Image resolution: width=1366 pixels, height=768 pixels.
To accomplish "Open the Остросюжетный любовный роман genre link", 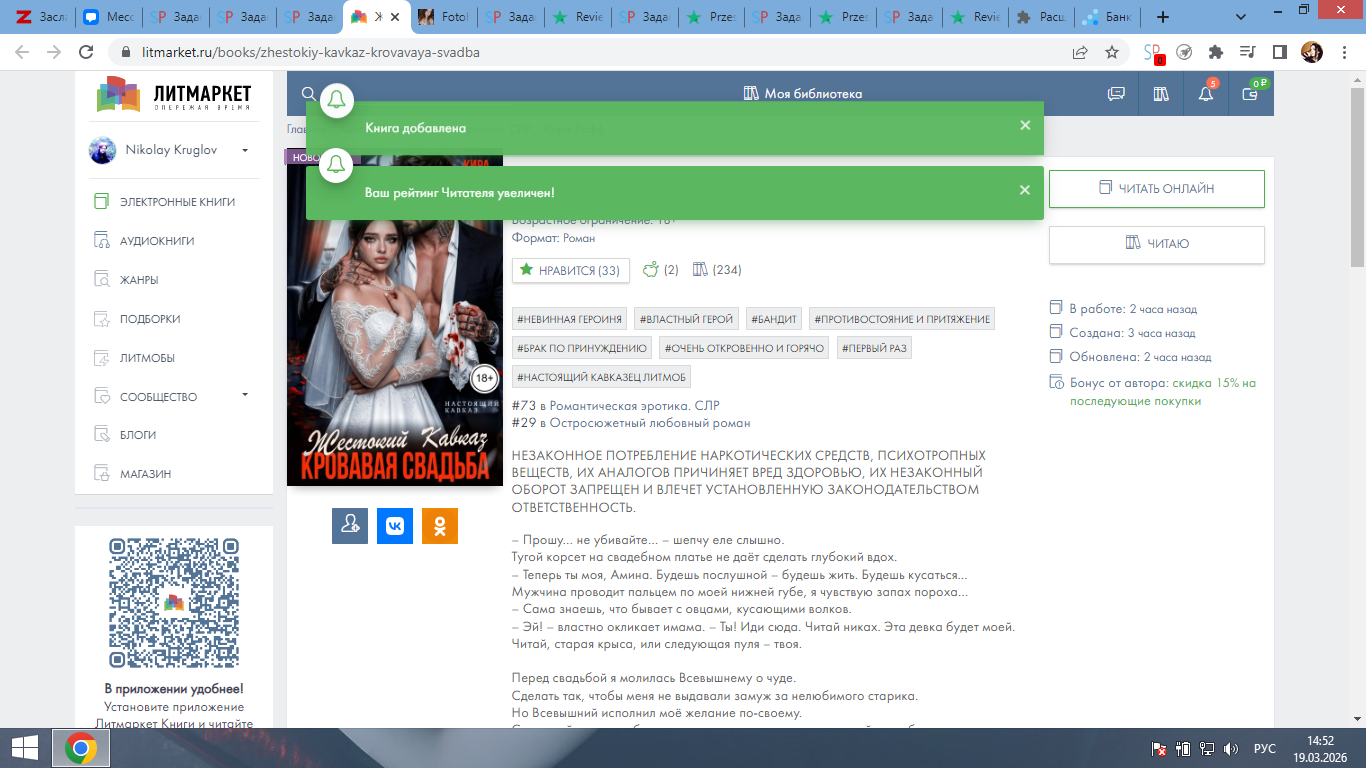I will pyautogui.click(x=648, y=423).
